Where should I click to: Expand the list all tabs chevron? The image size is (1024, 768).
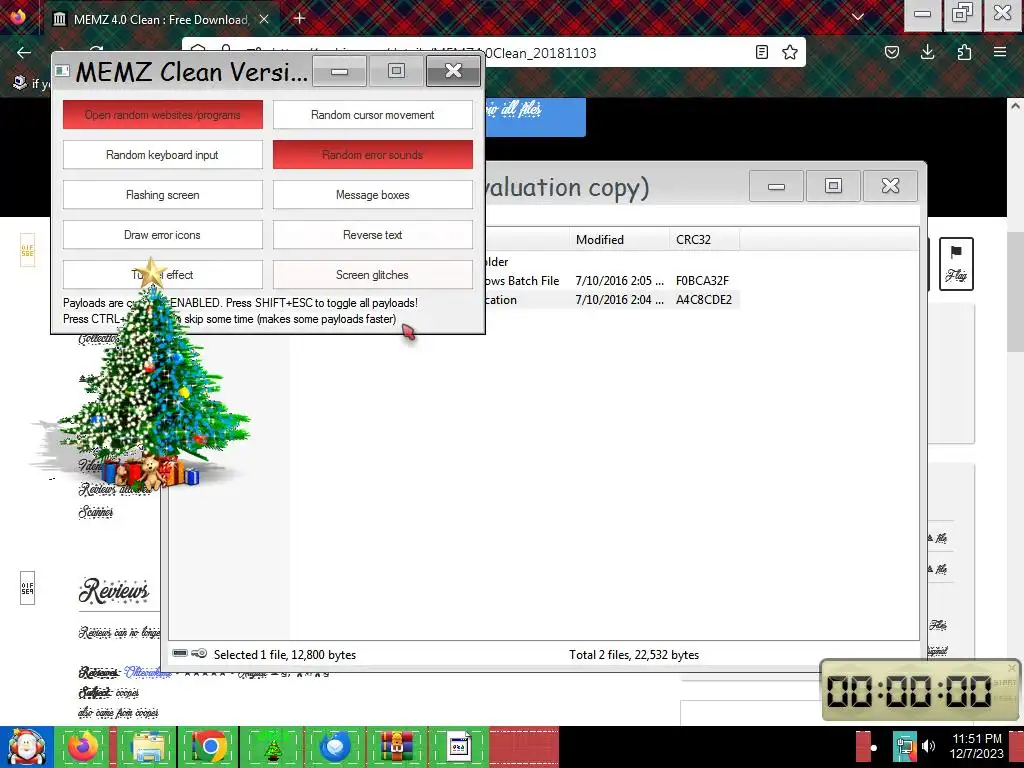click(858, 18)
